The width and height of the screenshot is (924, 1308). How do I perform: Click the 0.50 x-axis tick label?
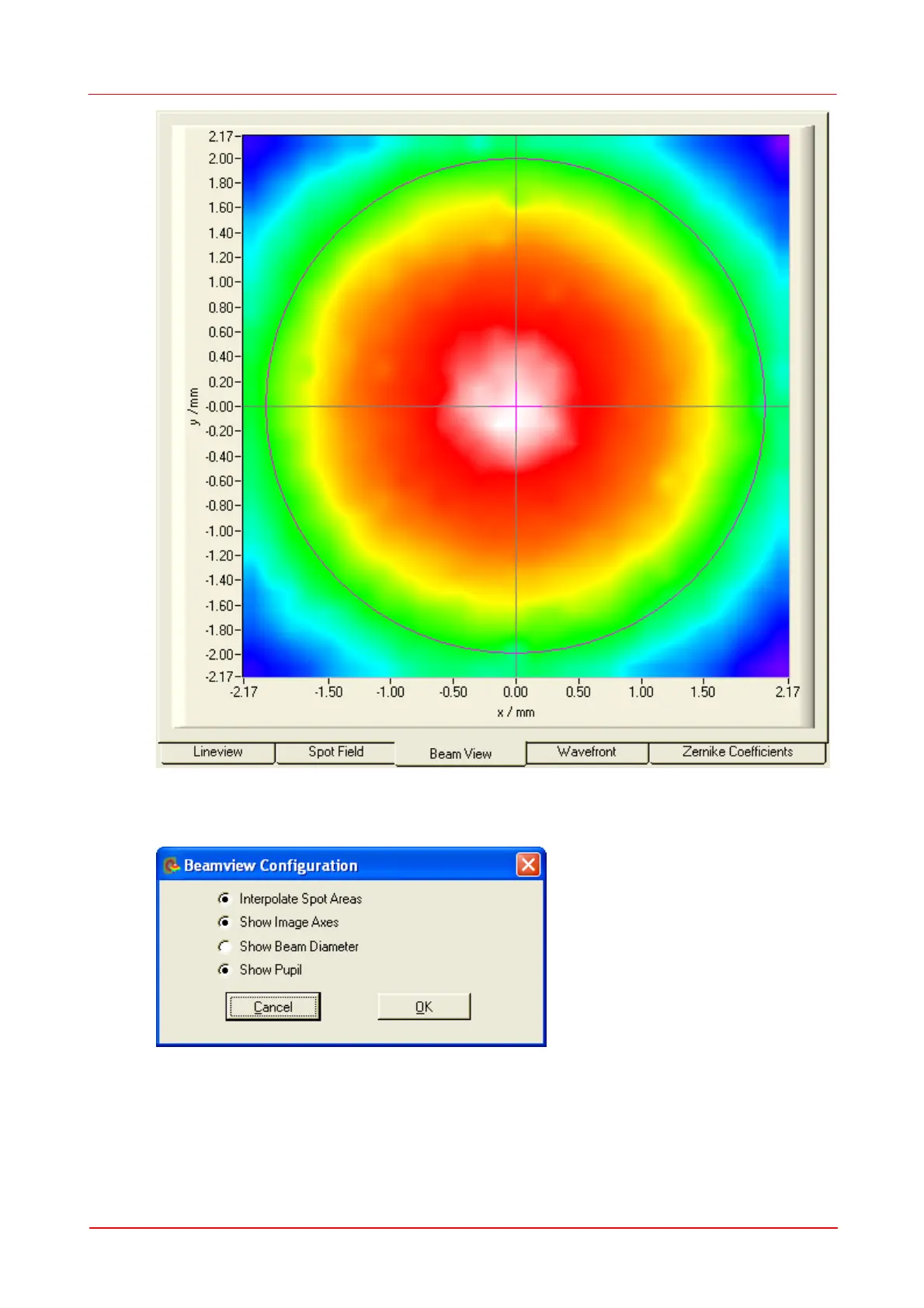578,692
